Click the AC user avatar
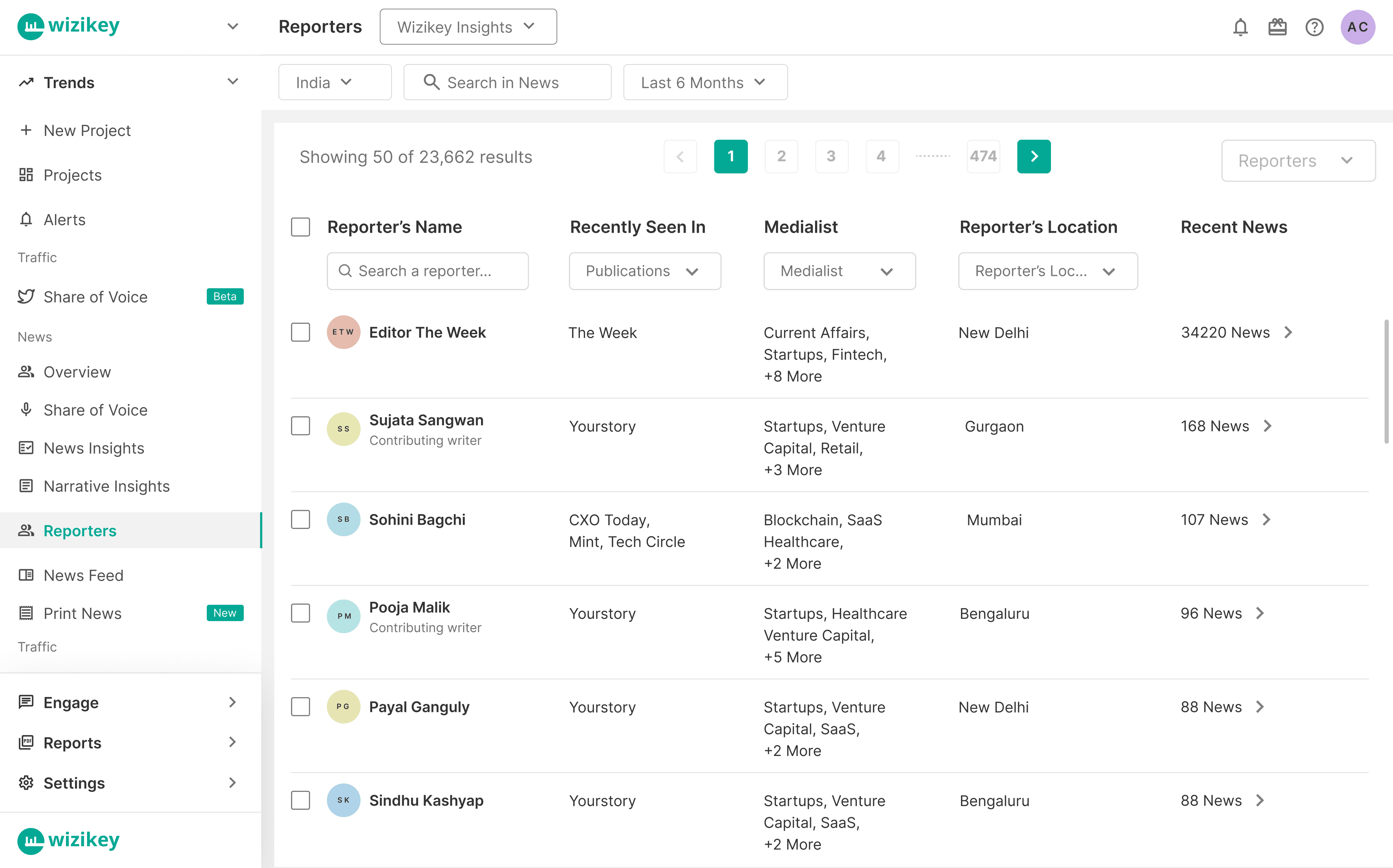This screenshot has height=868, width=1393. (x=1357, y=27)
